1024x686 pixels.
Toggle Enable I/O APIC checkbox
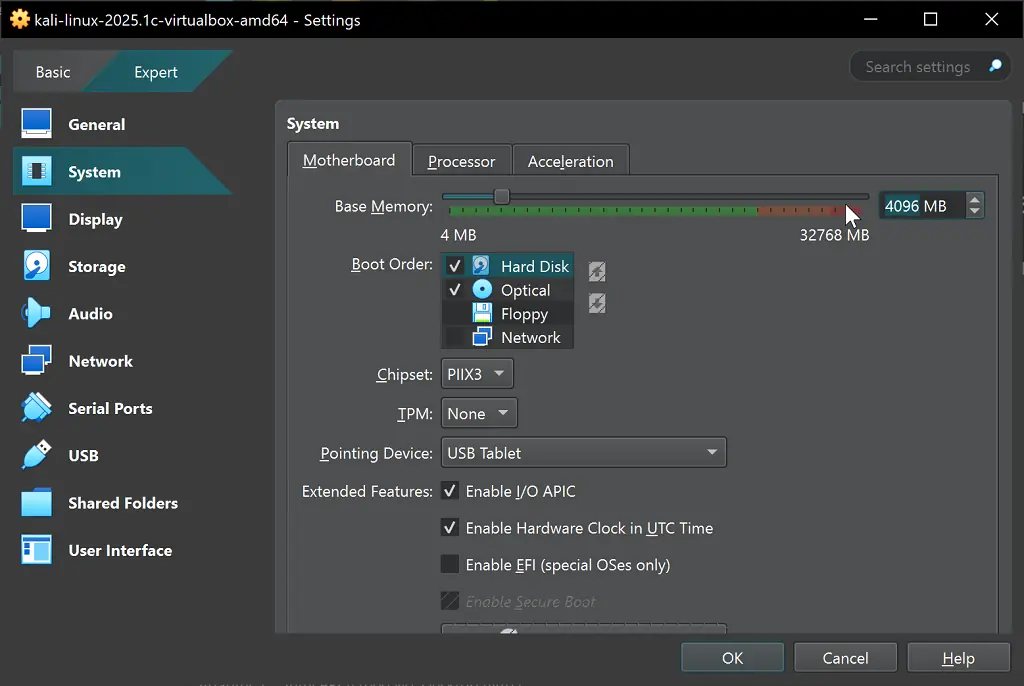[449, 491]
